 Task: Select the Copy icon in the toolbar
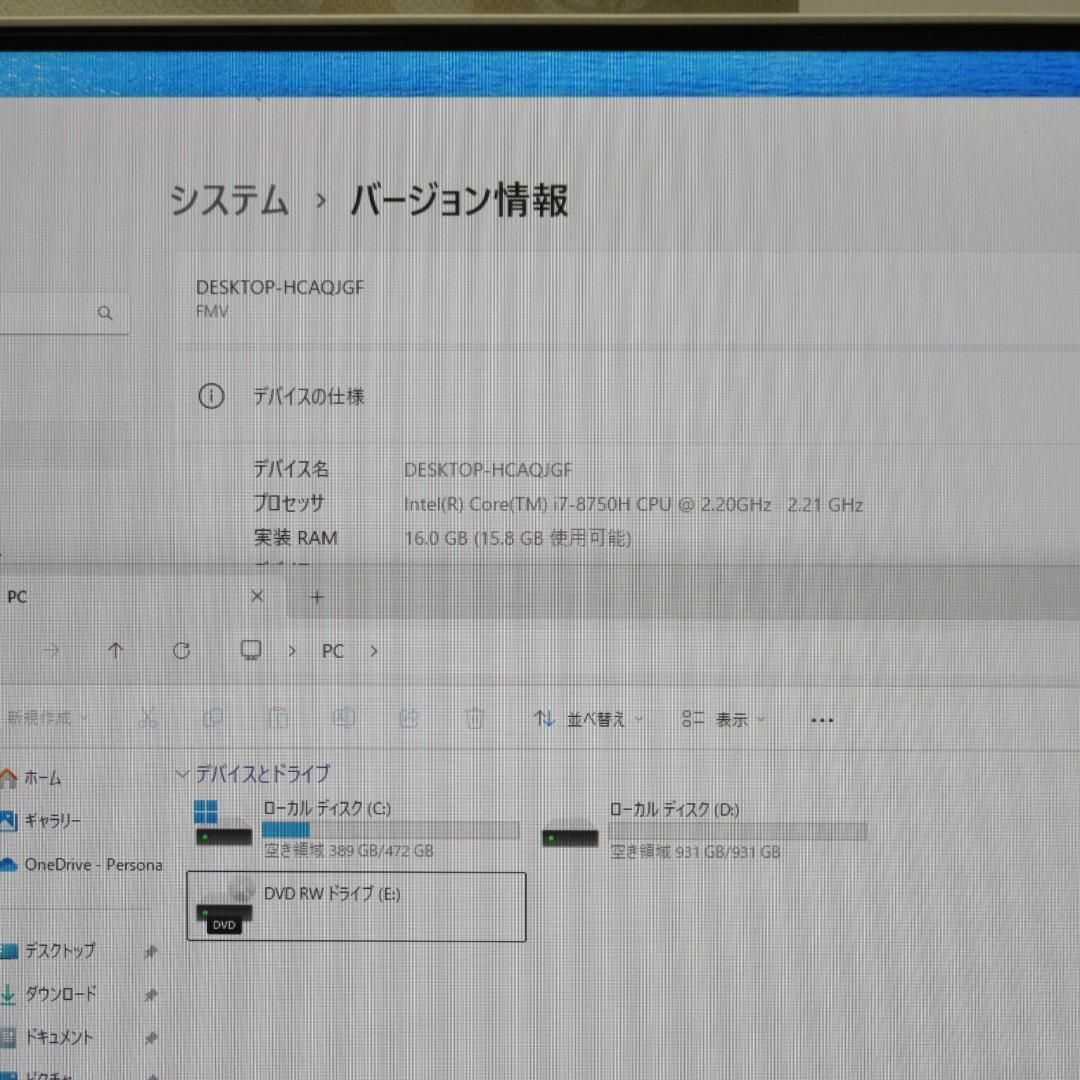click(x=213, y=718)
